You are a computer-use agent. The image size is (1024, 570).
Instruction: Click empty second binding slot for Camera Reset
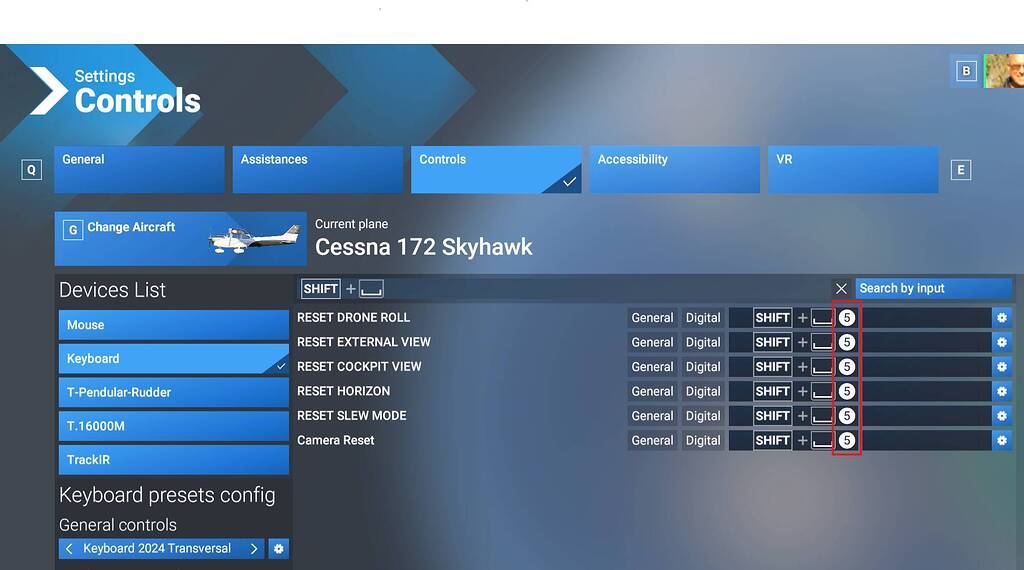click(x=926, y=441)
